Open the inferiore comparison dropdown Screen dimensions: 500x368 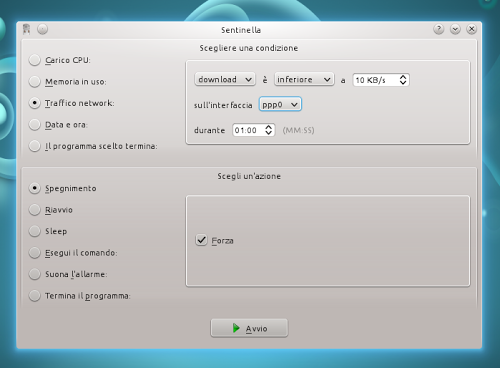click(304, 79)
